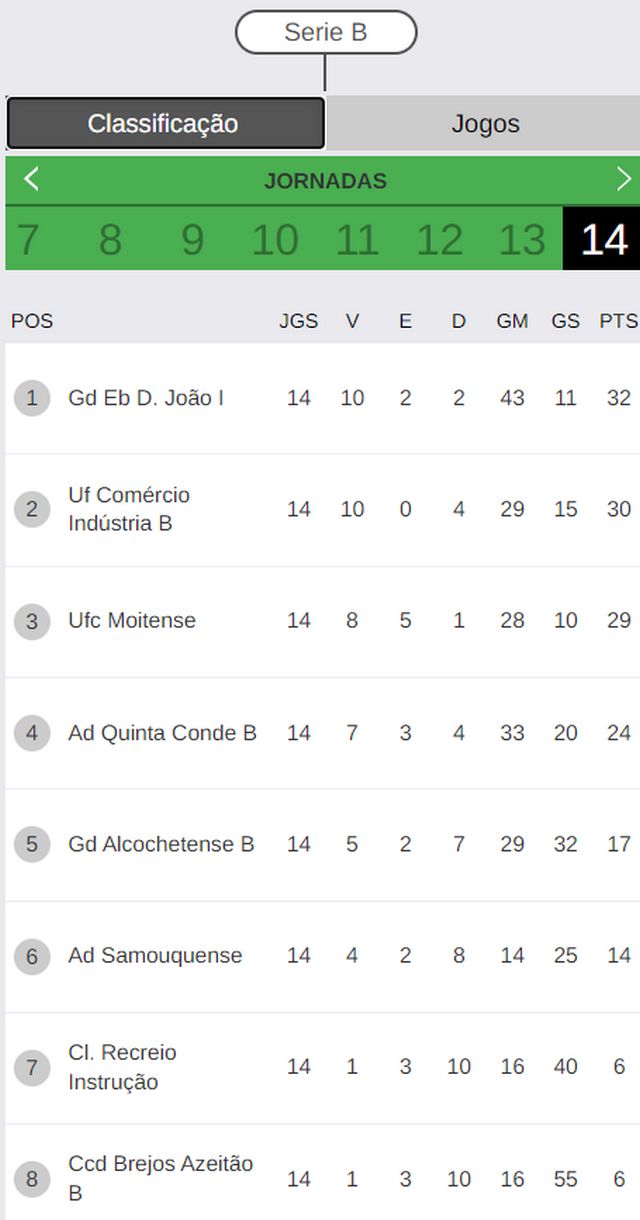This screenshot has width=640, height=1220.
Task: Open team Gd Eb D. João I
Action: (x=146, y=398)
